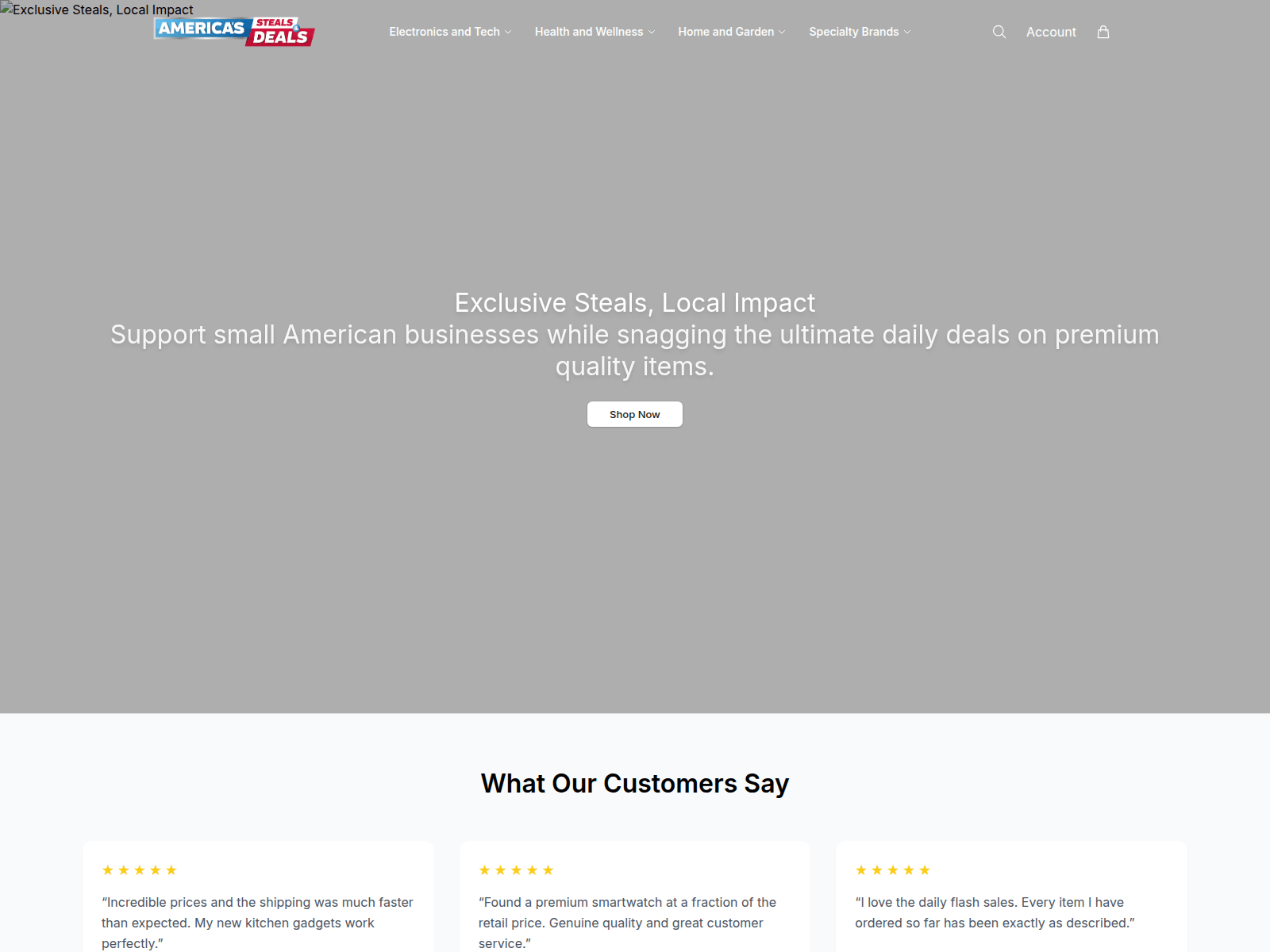Click the 'Support small American businesses' subheading
The image size is (1270, 952).
[635, 351]
